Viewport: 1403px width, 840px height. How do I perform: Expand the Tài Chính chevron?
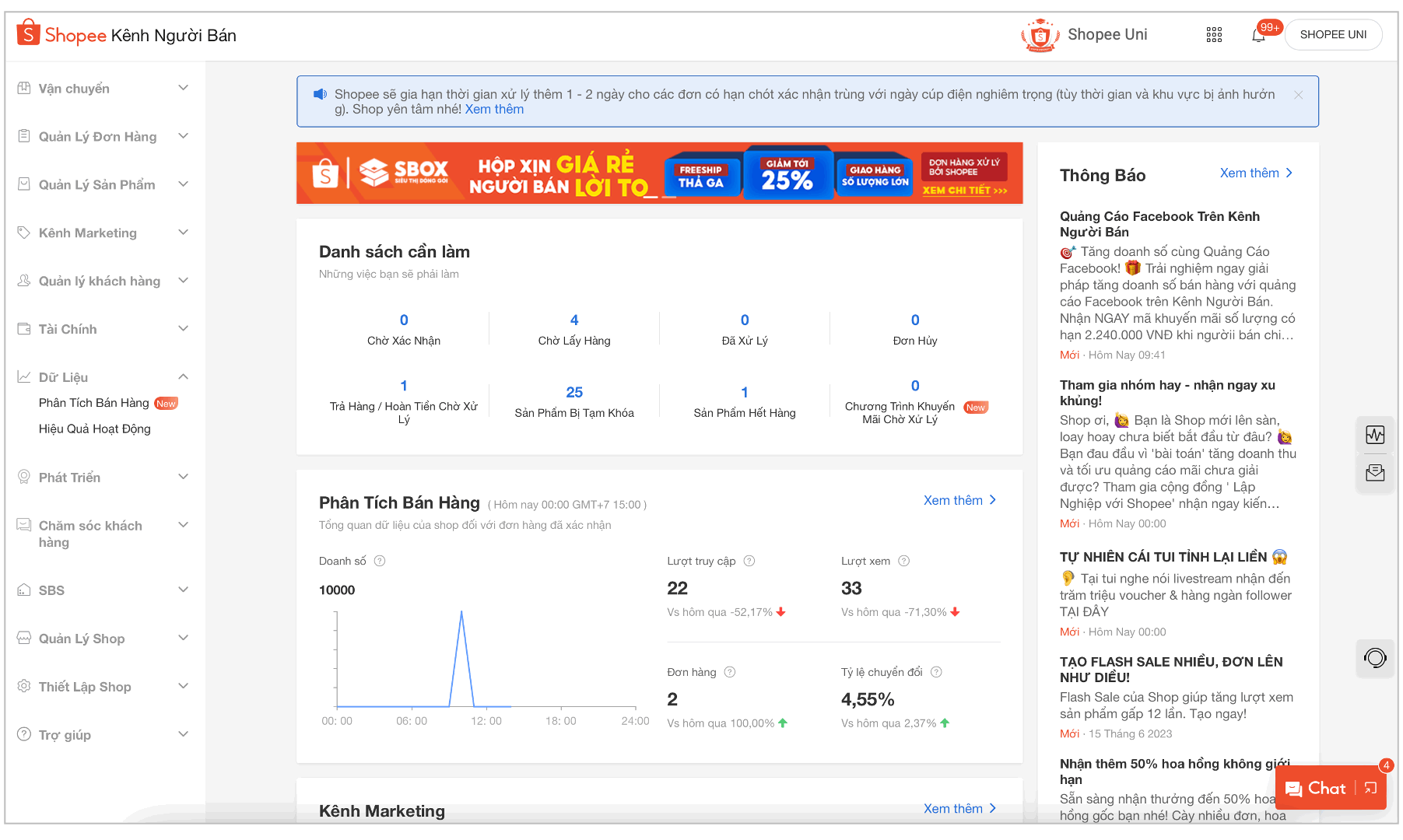[184, 329]
